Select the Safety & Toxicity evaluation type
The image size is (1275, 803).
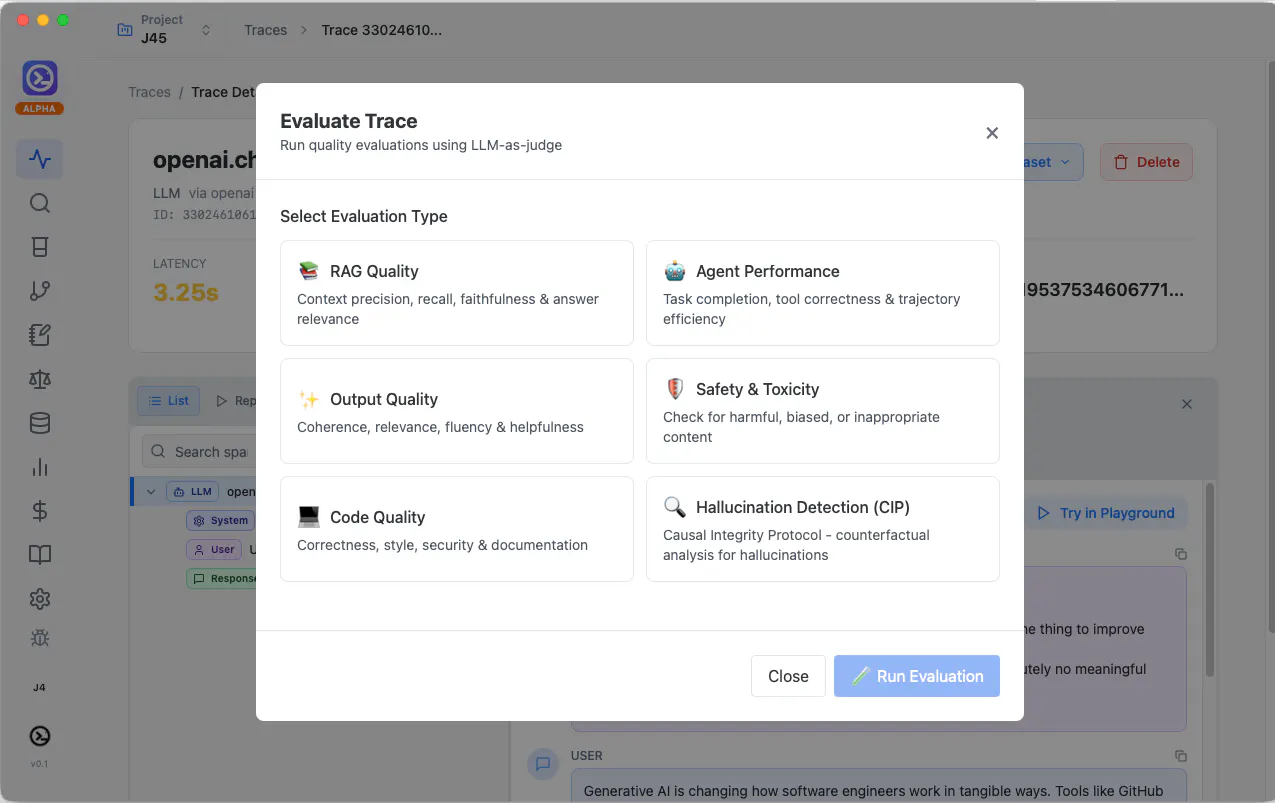(823, 411)
